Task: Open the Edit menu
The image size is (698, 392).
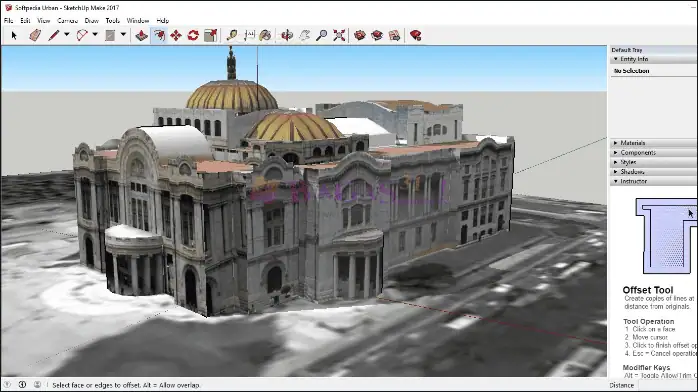Action: pyautogui.click(x=25, y=20)
